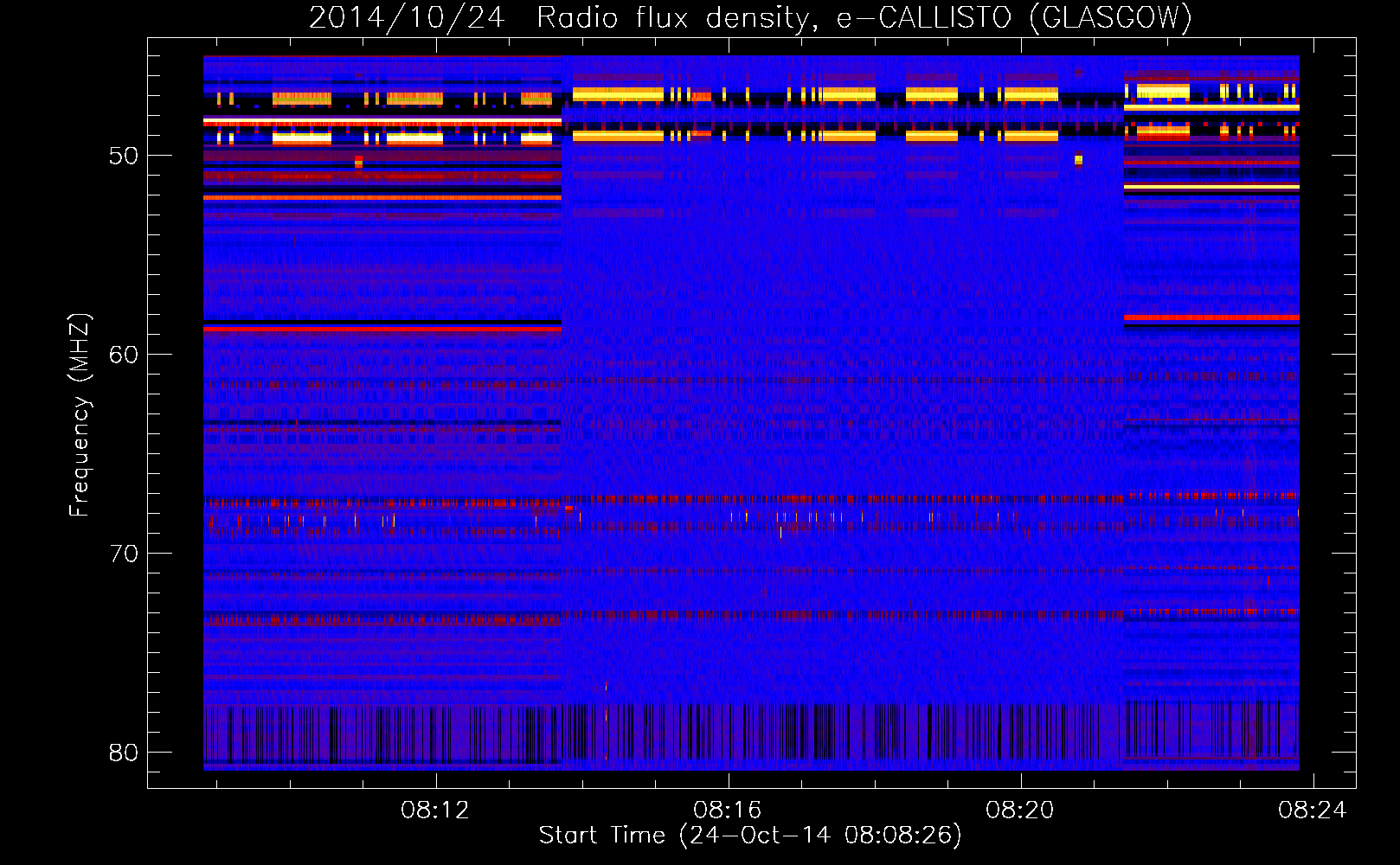Screen dimensions: 1400x865
Task: Click the 08:24 time tick label
Action: 1313,811
